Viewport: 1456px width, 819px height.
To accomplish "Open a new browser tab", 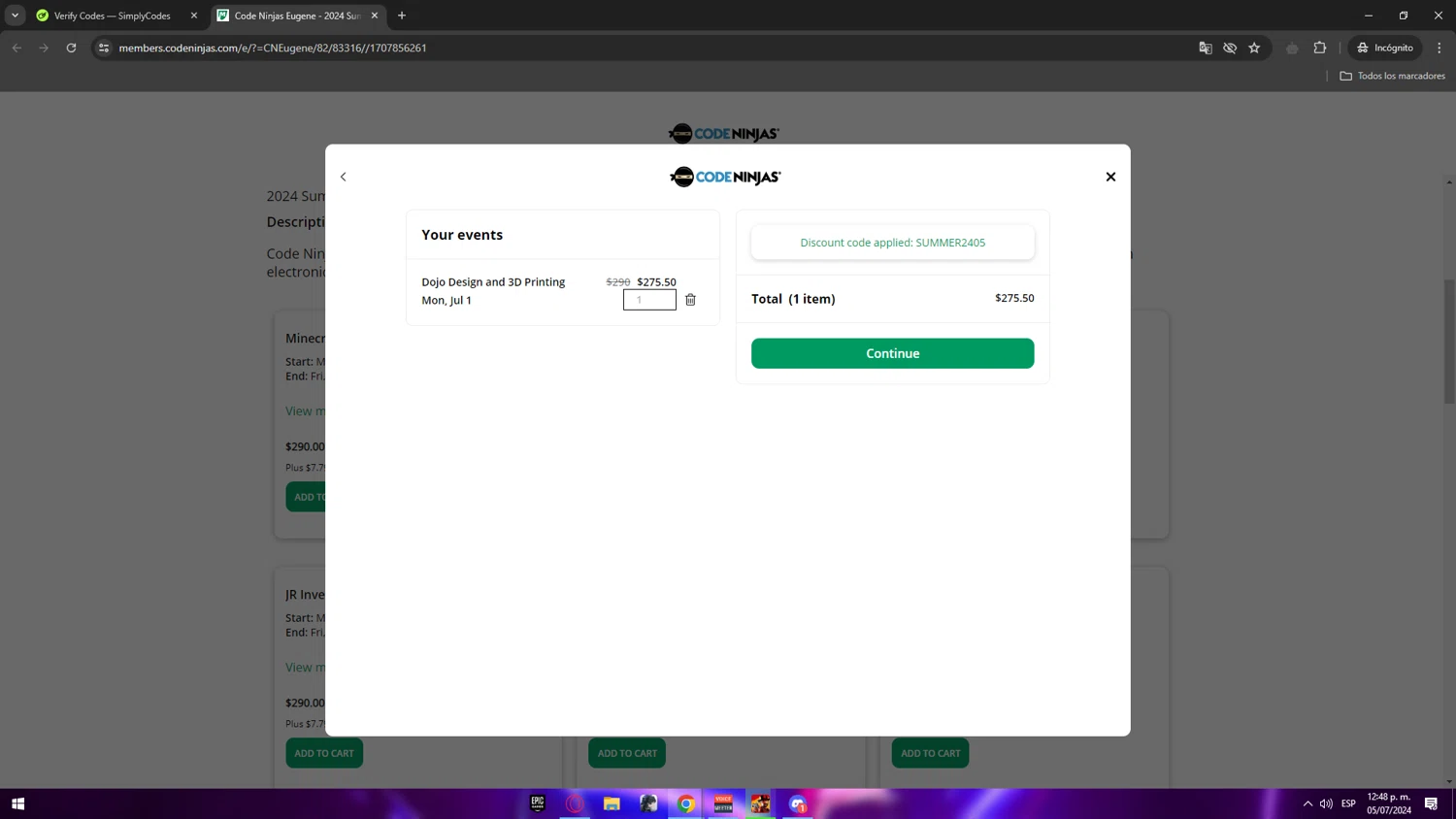I will tap(402, 16).
